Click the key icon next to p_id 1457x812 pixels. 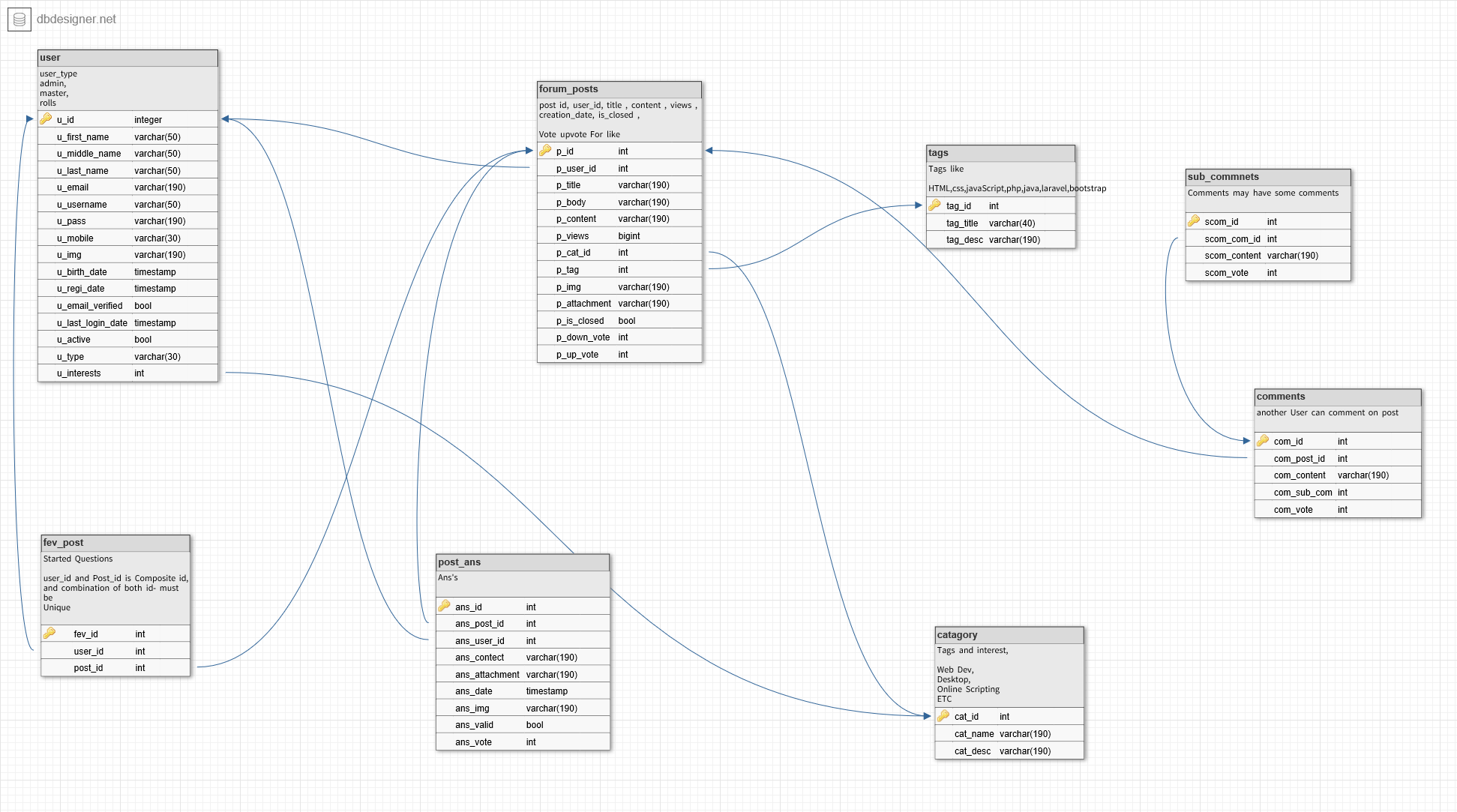(x=545, y=151)
